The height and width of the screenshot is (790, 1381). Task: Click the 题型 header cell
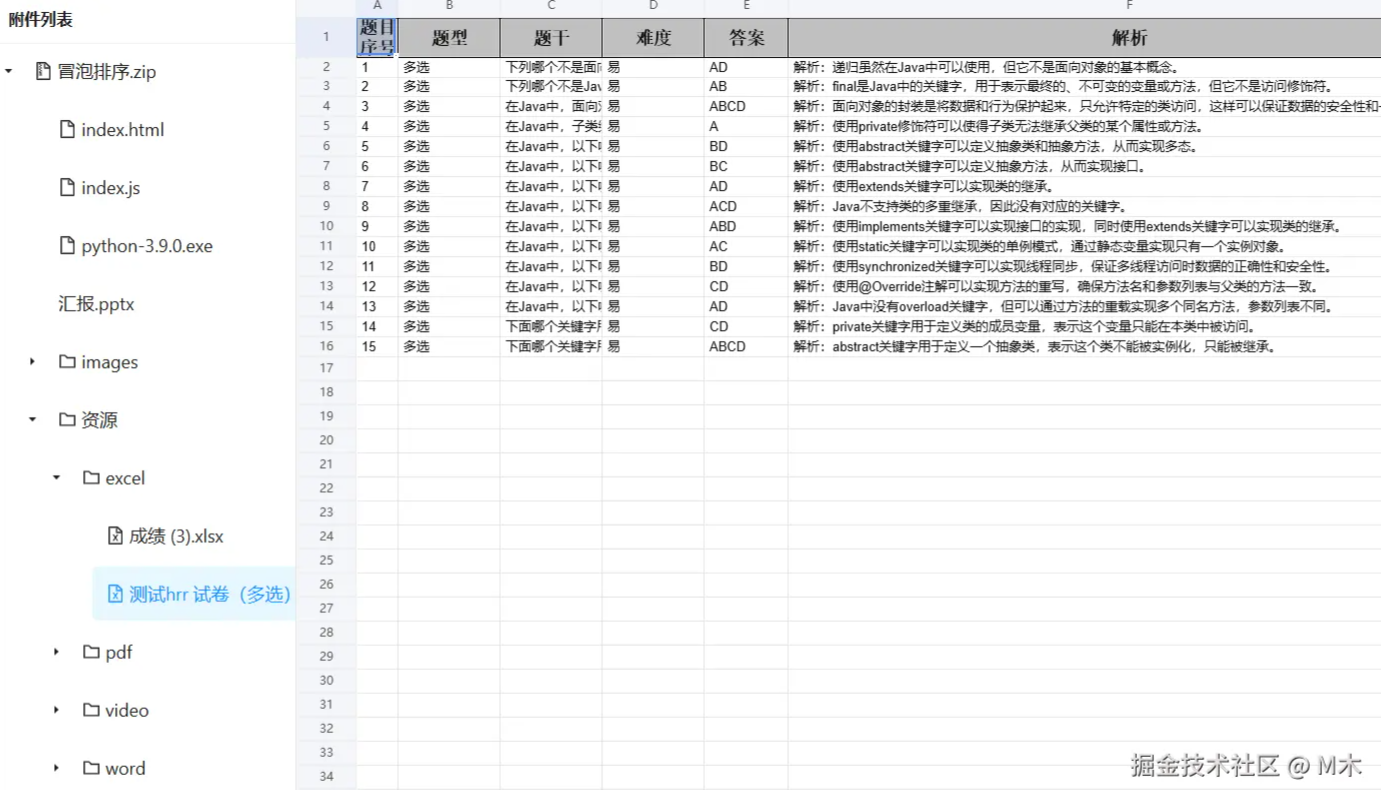click(449, 38)
